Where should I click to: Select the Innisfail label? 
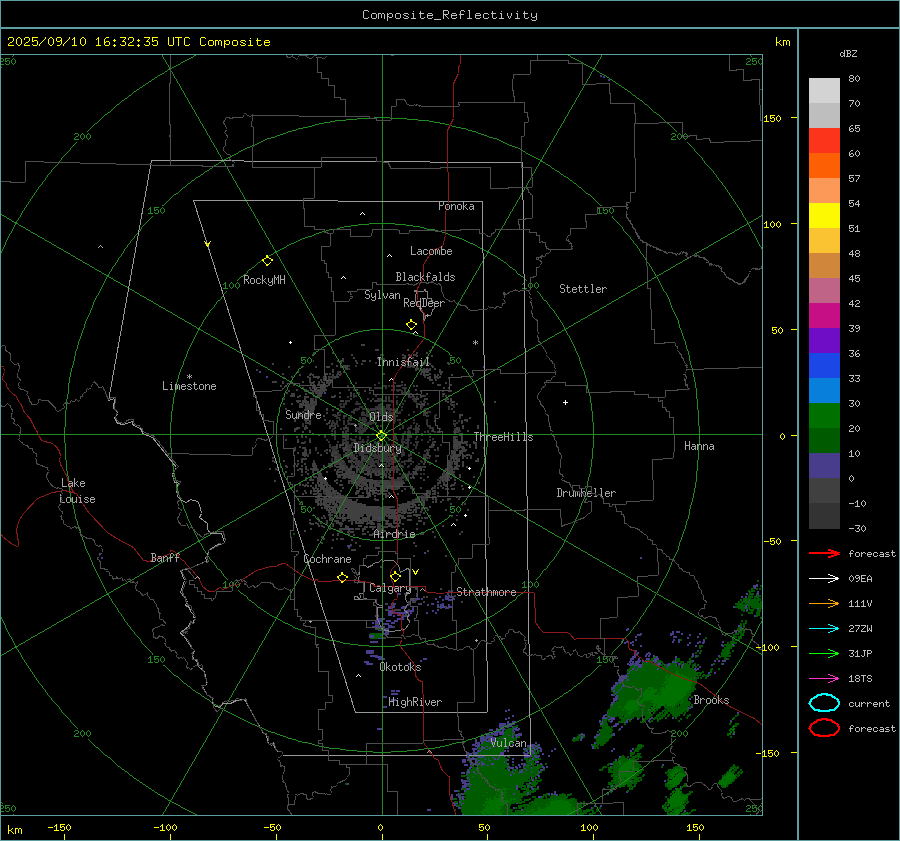point(403,362)
